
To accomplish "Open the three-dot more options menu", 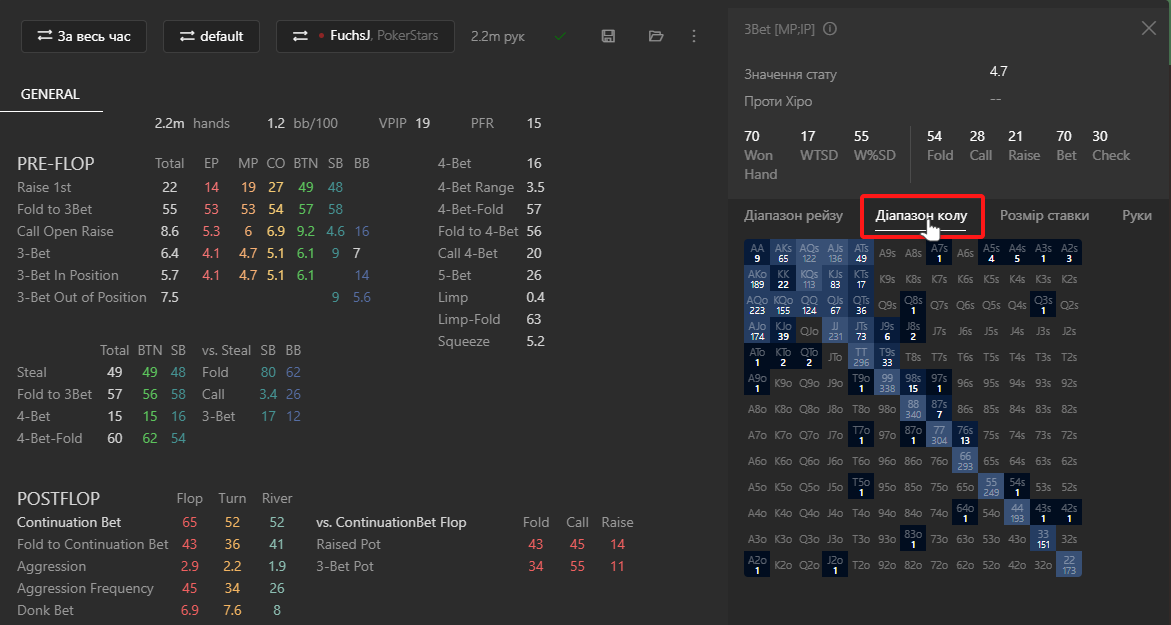I will tap(694, 36).
